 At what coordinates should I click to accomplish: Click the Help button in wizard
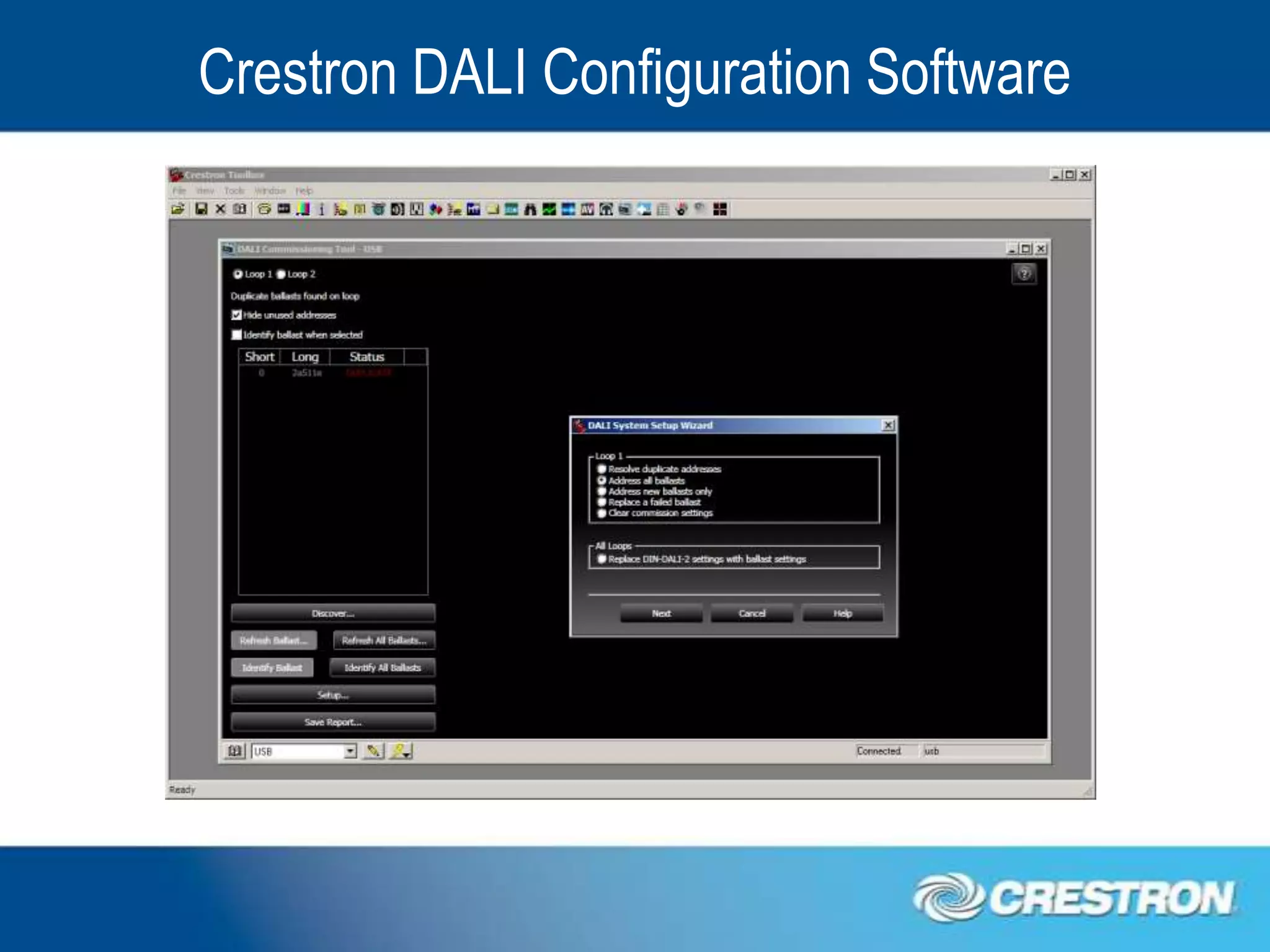[x=843, y=613]
